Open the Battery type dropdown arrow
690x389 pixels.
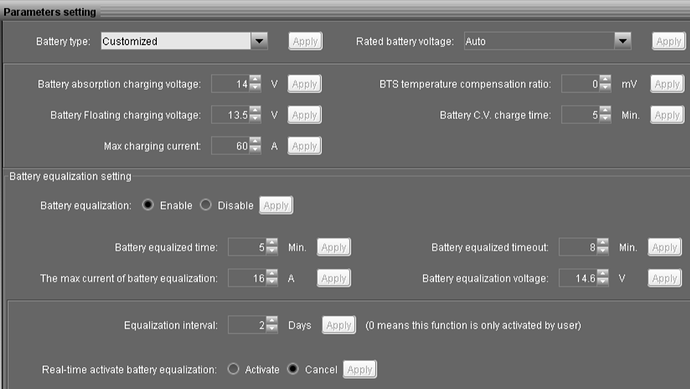[259, 41]
